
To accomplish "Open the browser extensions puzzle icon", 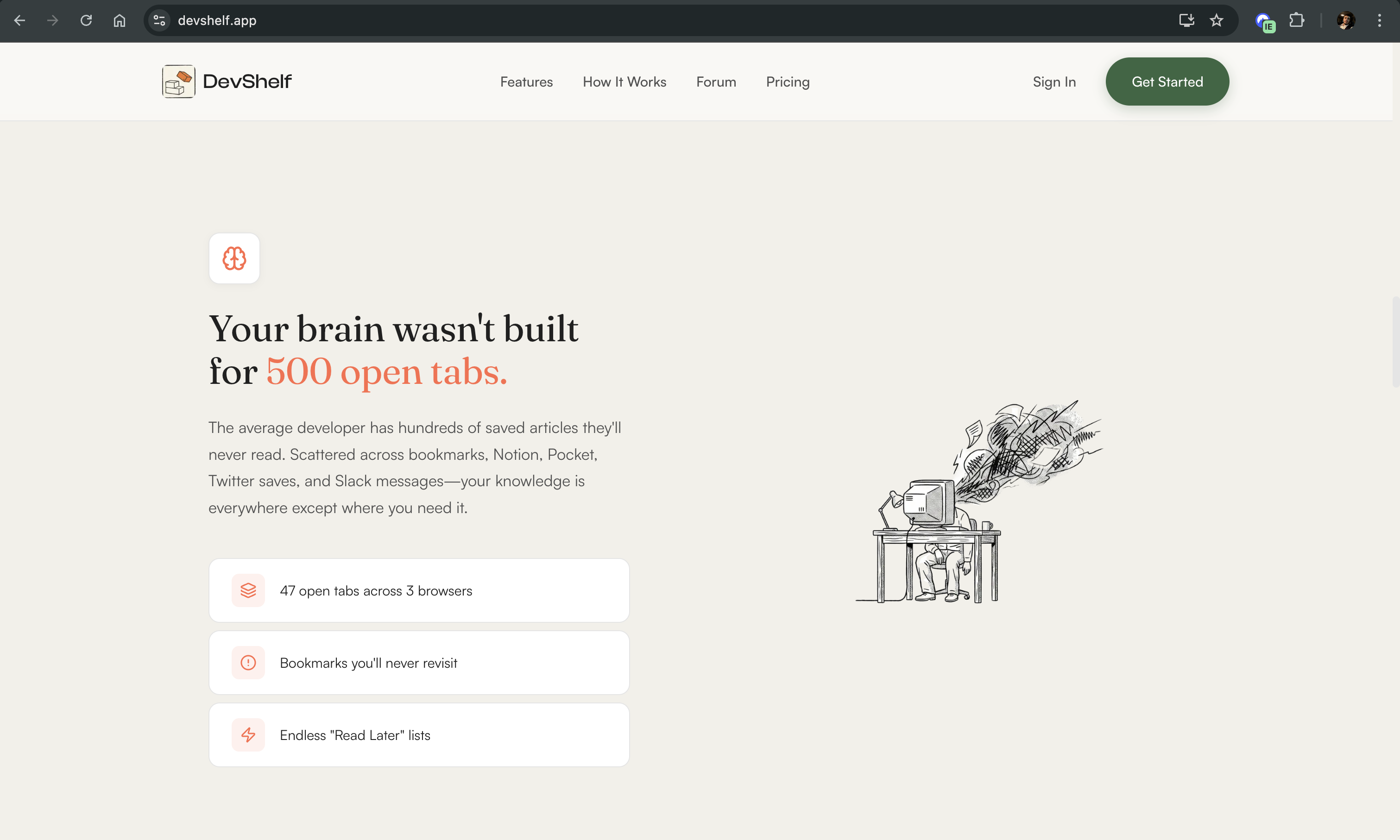I will click(x=1296, y=20).
